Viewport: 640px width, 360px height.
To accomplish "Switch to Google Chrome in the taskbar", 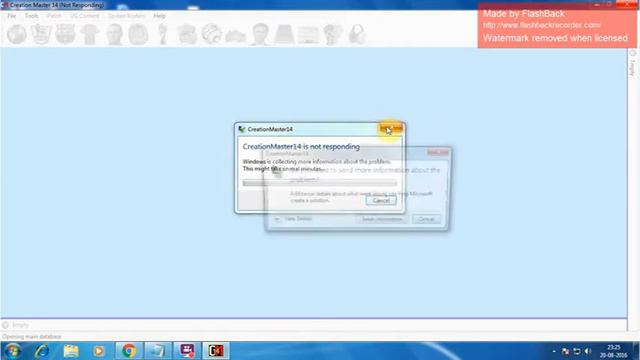I will pyautogui.click(x=129, y=351).
